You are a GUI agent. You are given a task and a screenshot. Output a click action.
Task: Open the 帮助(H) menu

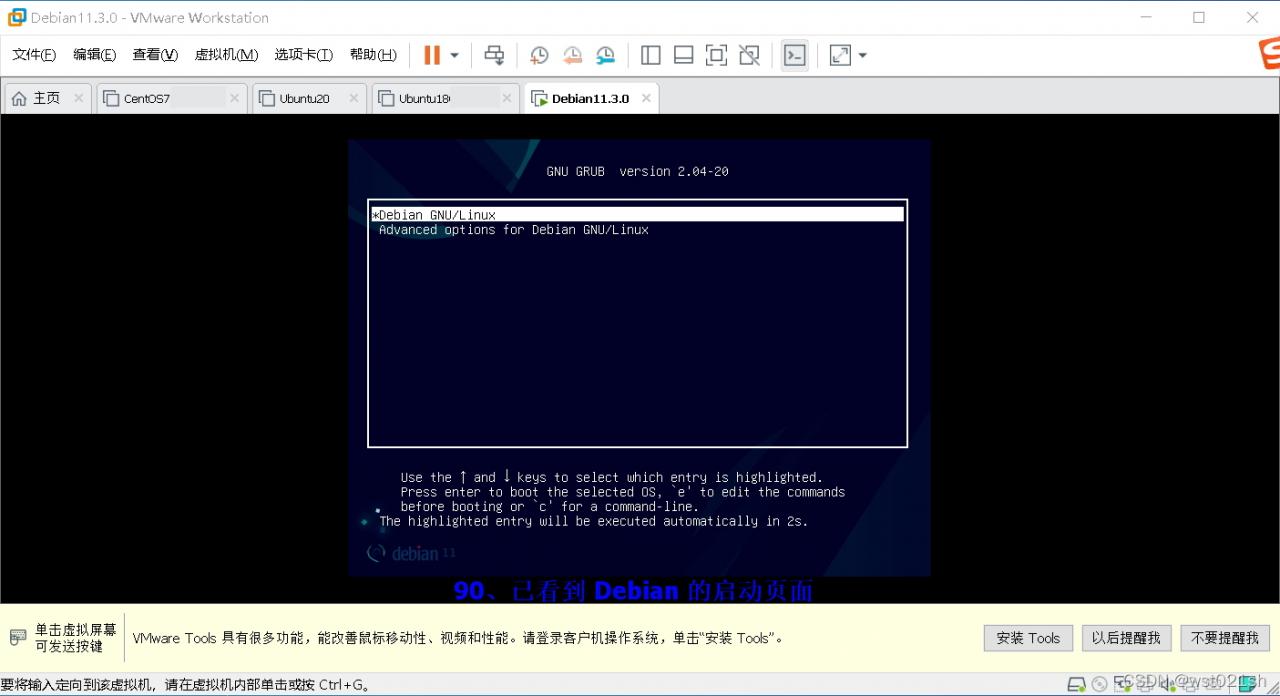(x=373, y=55)
